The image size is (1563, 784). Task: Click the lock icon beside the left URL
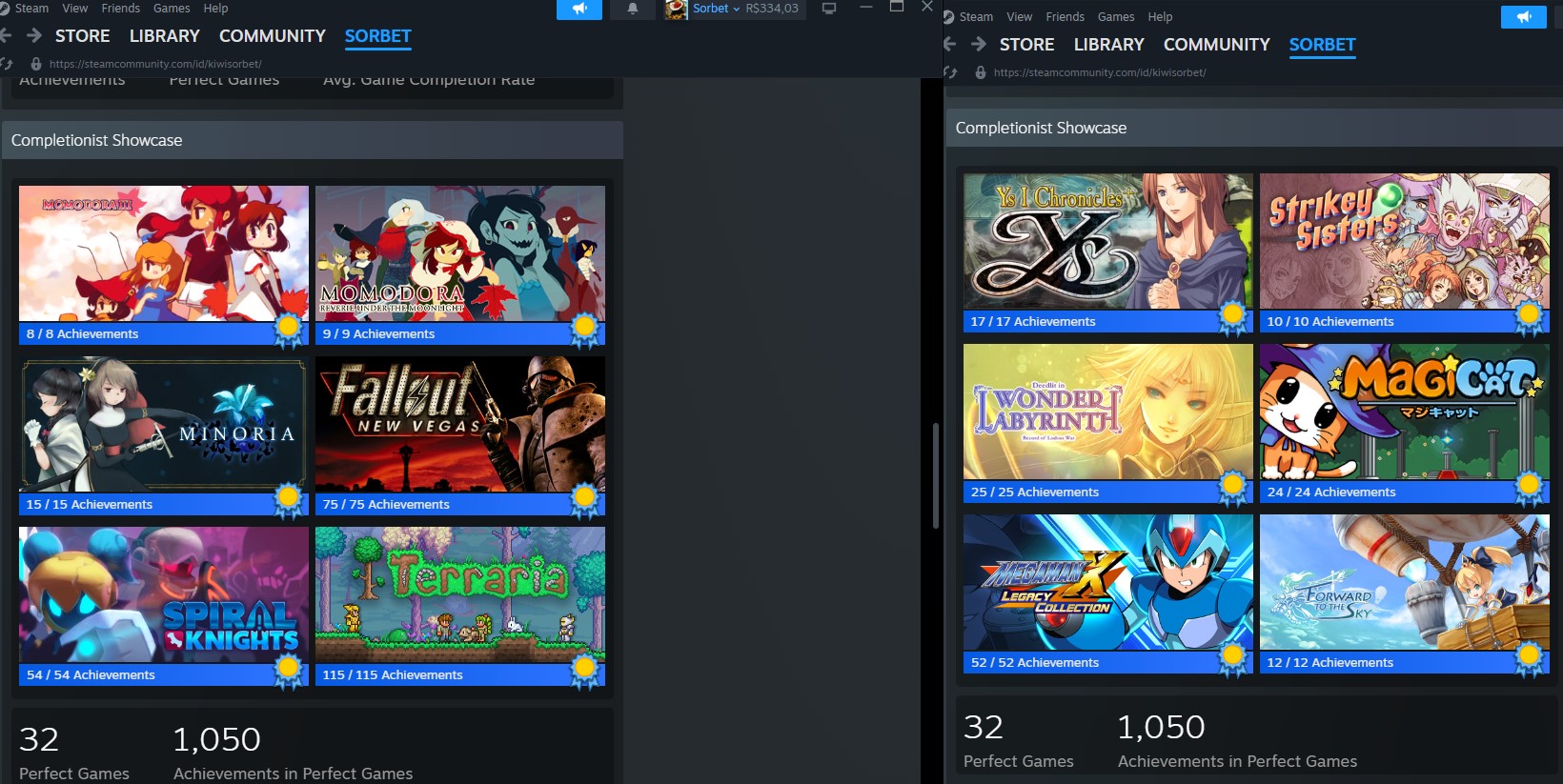[x=36, y=64]
